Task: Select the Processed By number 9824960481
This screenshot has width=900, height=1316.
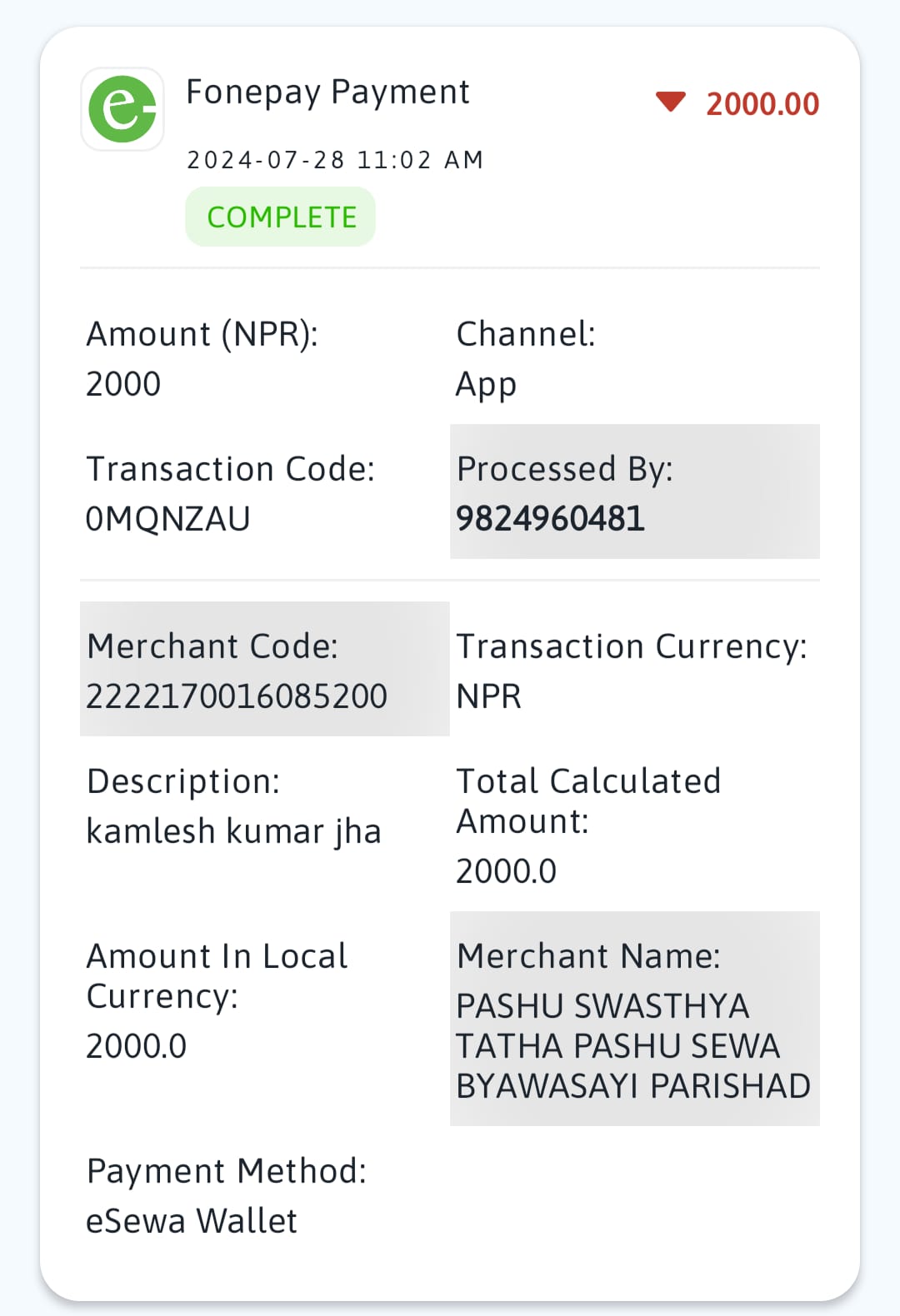Action: (x=550, y=519)
